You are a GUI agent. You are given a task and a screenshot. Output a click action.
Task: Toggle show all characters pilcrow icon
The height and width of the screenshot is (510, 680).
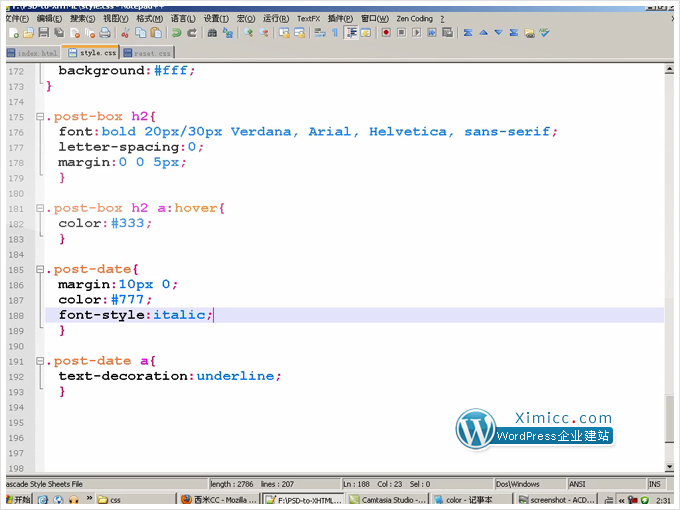click(335, 33)
